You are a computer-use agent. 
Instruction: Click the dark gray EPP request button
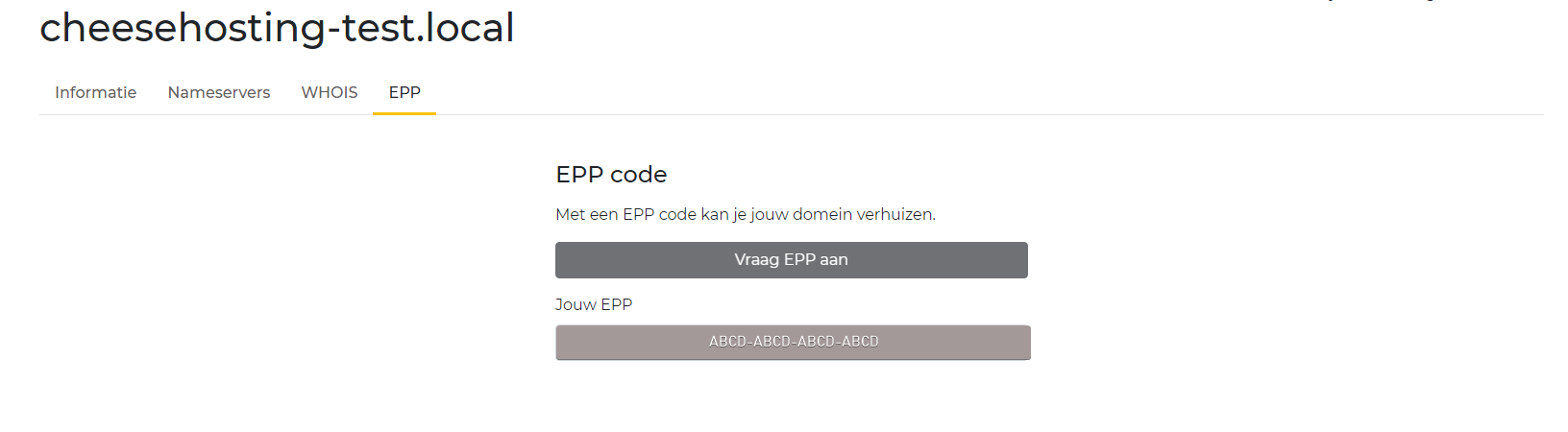[x=791, y=260]
